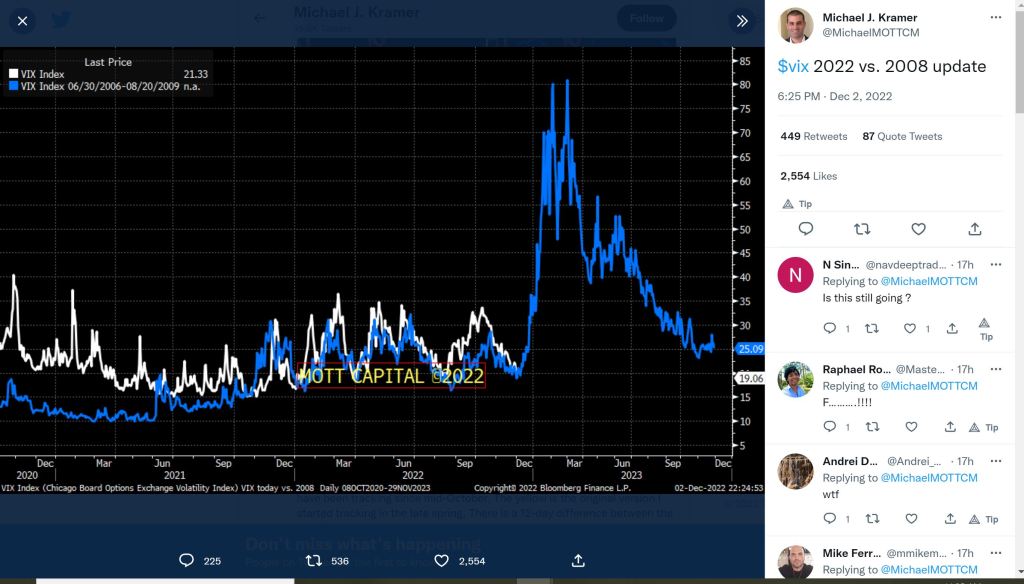Open more options for Michael J. Kramer's tweet
Screen dimensions: 1024x584
tap(995, 18)
